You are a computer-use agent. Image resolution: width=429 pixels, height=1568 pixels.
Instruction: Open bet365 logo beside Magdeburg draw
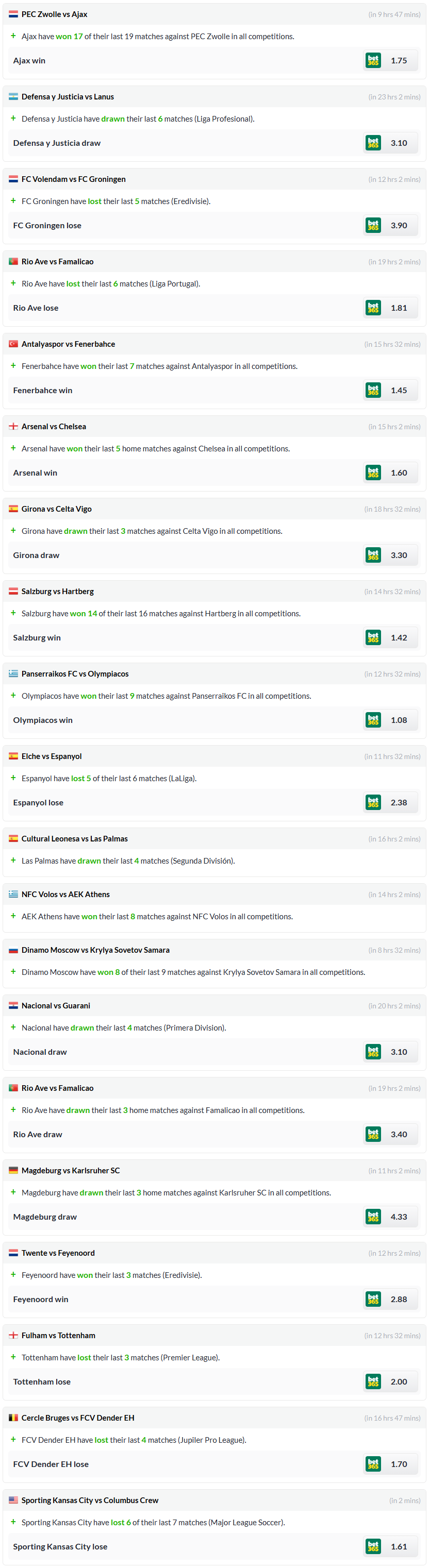(x=373, y=1217)
